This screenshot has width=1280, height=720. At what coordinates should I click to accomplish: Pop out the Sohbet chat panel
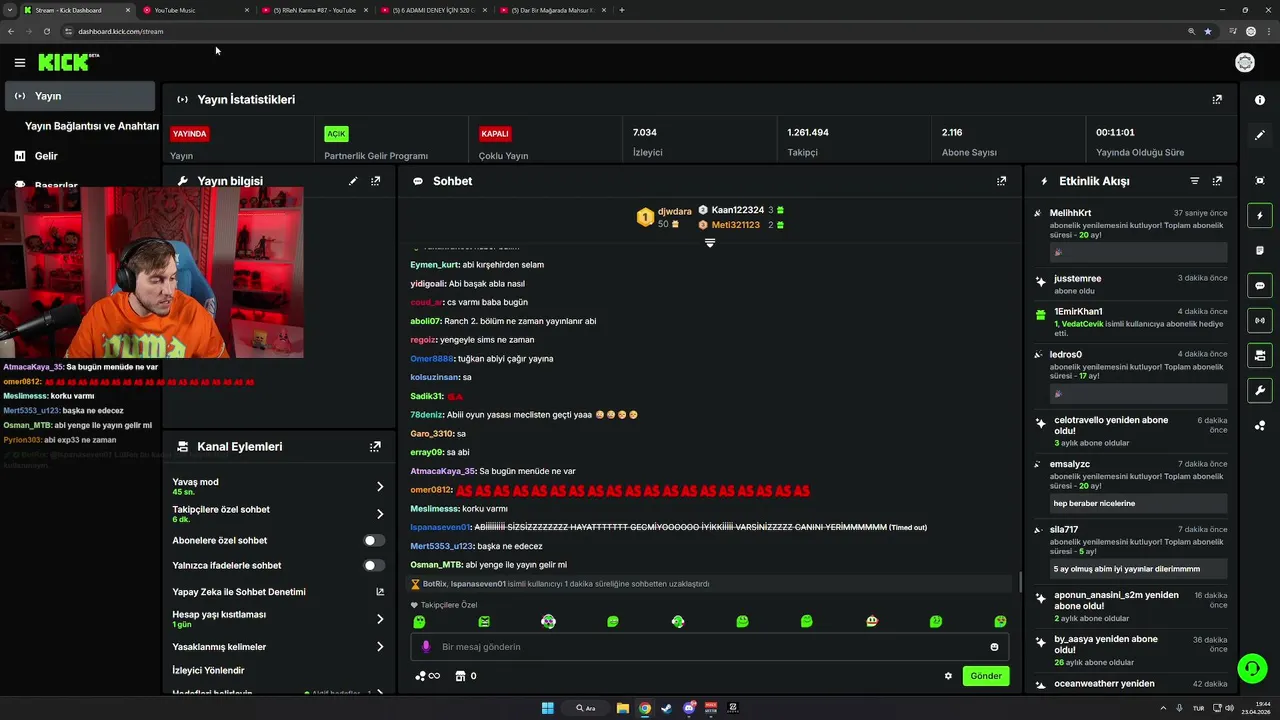click(x=1001, y=181)
